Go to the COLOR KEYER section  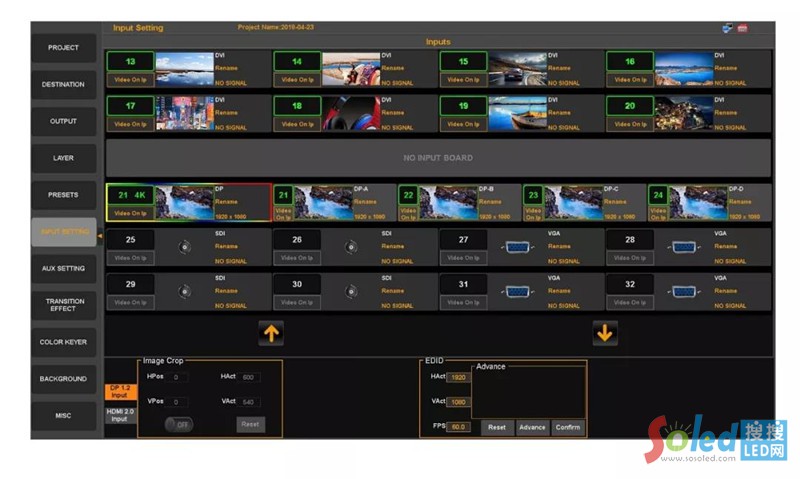point(63,342)
